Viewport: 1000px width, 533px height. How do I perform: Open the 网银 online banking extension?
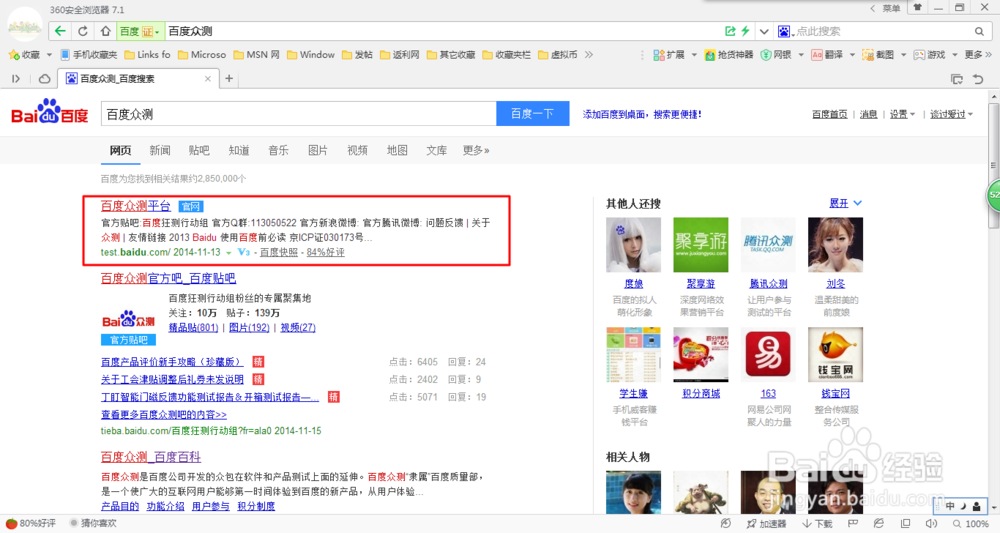pyautogui.click(x=776, y=55)
